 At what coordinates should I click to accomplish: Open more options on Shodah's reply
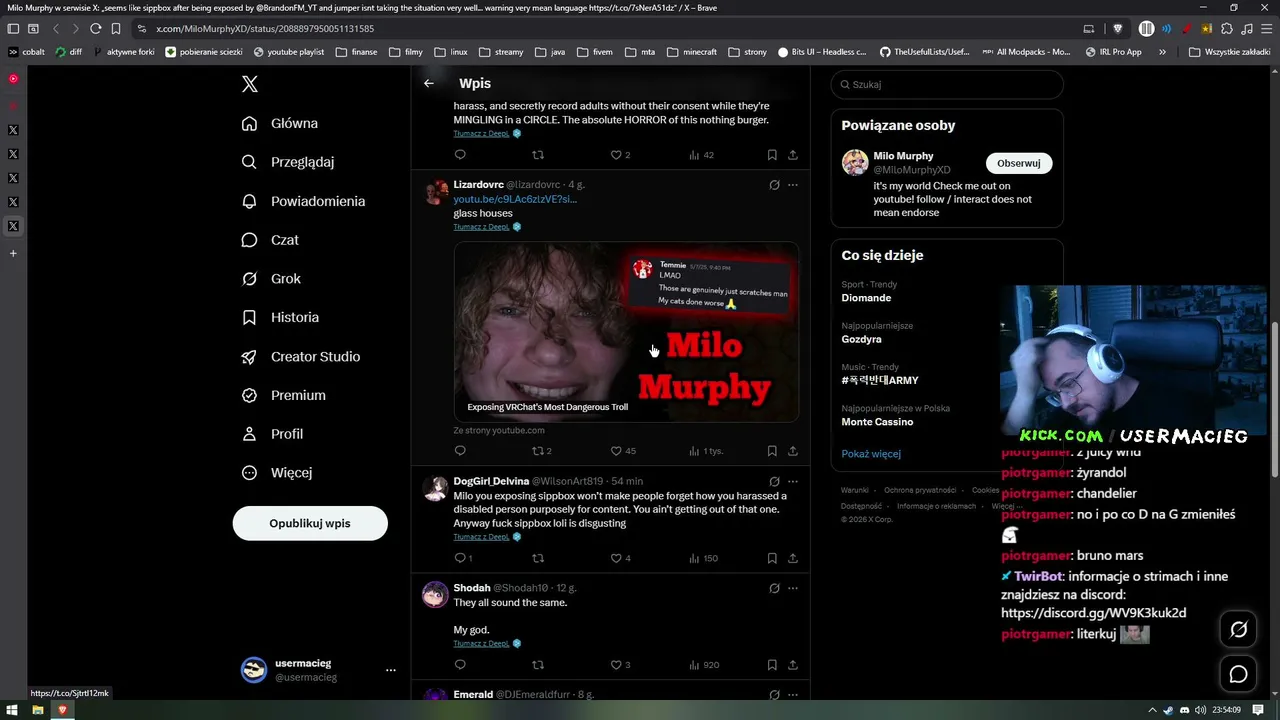[793, 588]
